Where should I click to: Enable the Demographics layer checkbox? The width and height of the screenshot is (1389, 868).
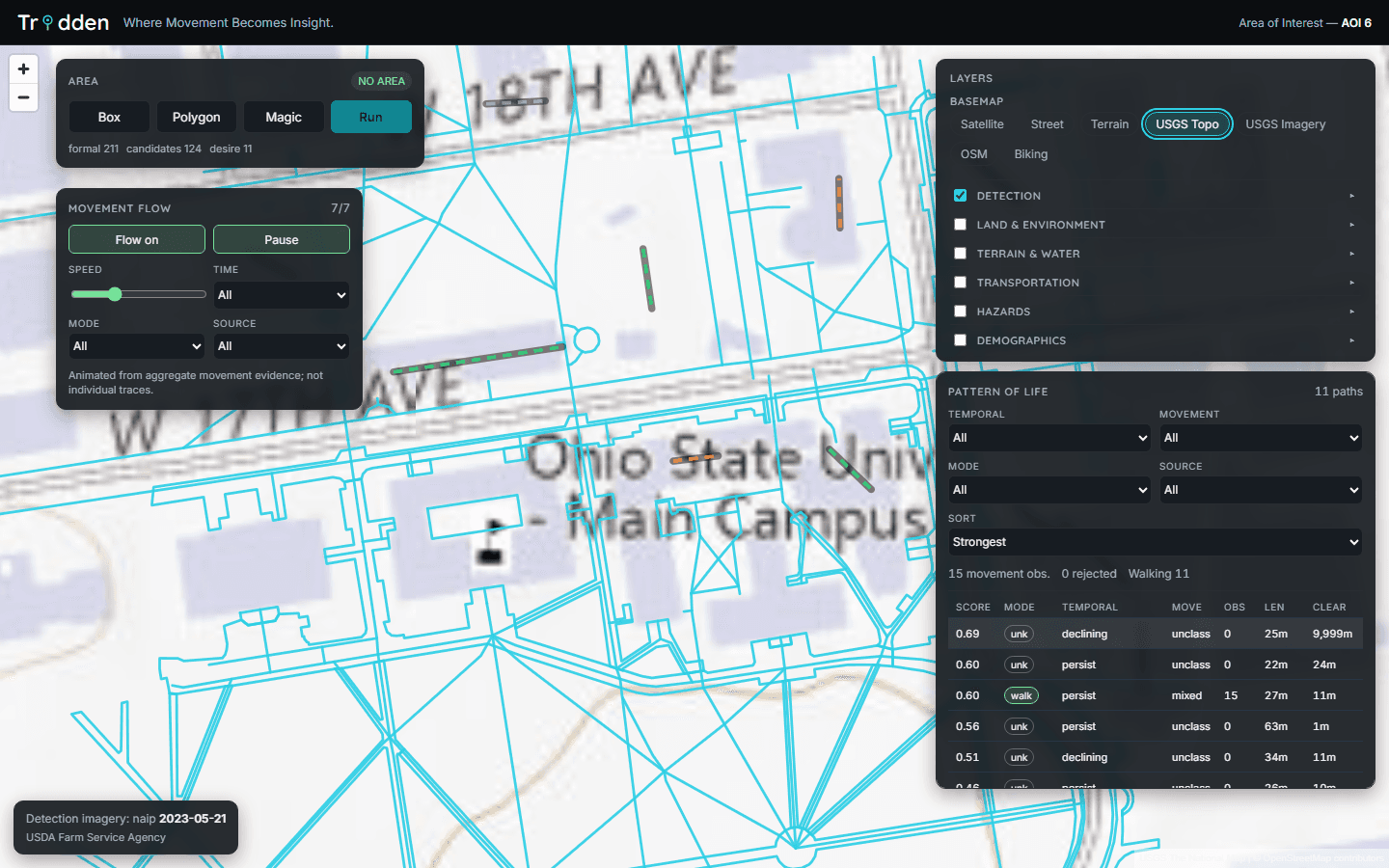point(960,339)
